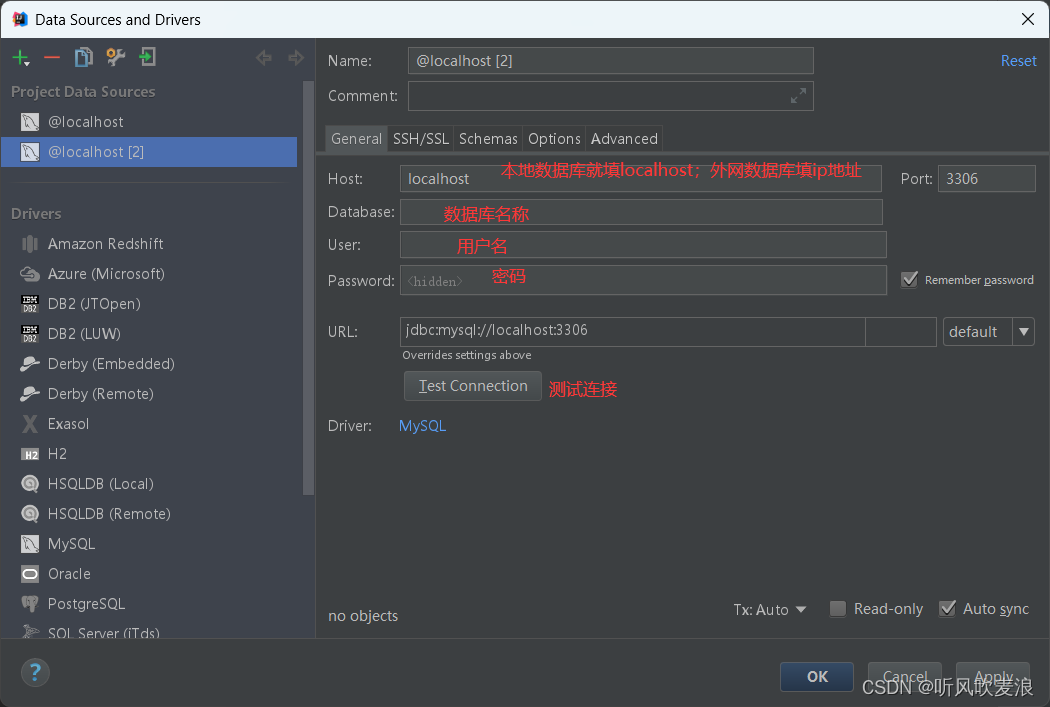Viewport: 1050px width, 707px height.
Task: Enable the Read-only checkbox
Action: 838,609
